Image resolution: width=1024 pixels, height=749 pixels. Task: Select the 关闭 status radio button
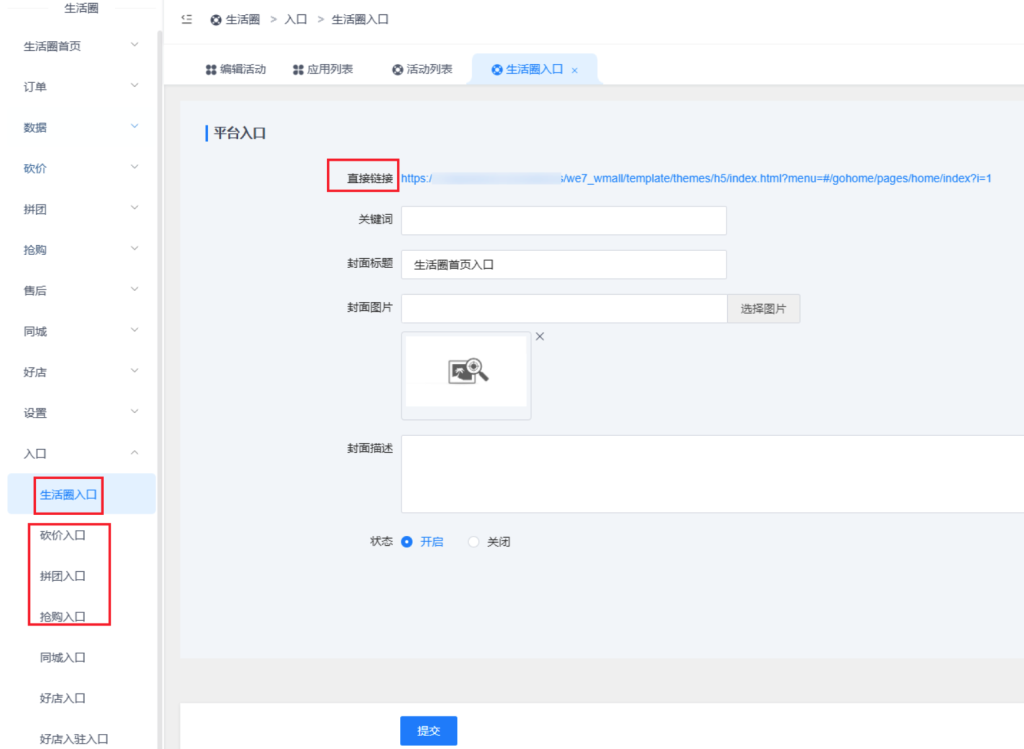coord(474,542)
